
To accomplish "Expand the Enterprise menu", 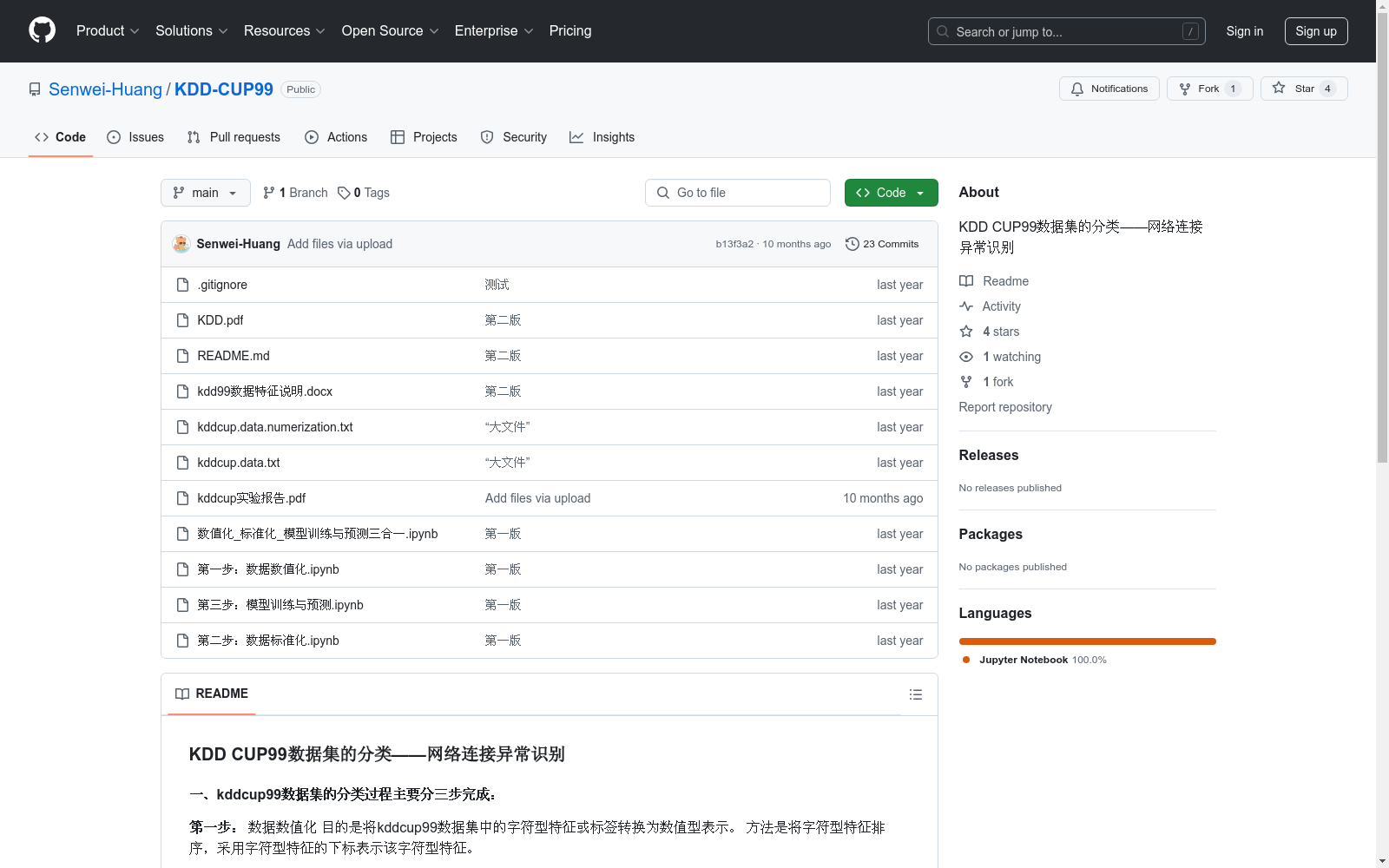I will 494,30.
